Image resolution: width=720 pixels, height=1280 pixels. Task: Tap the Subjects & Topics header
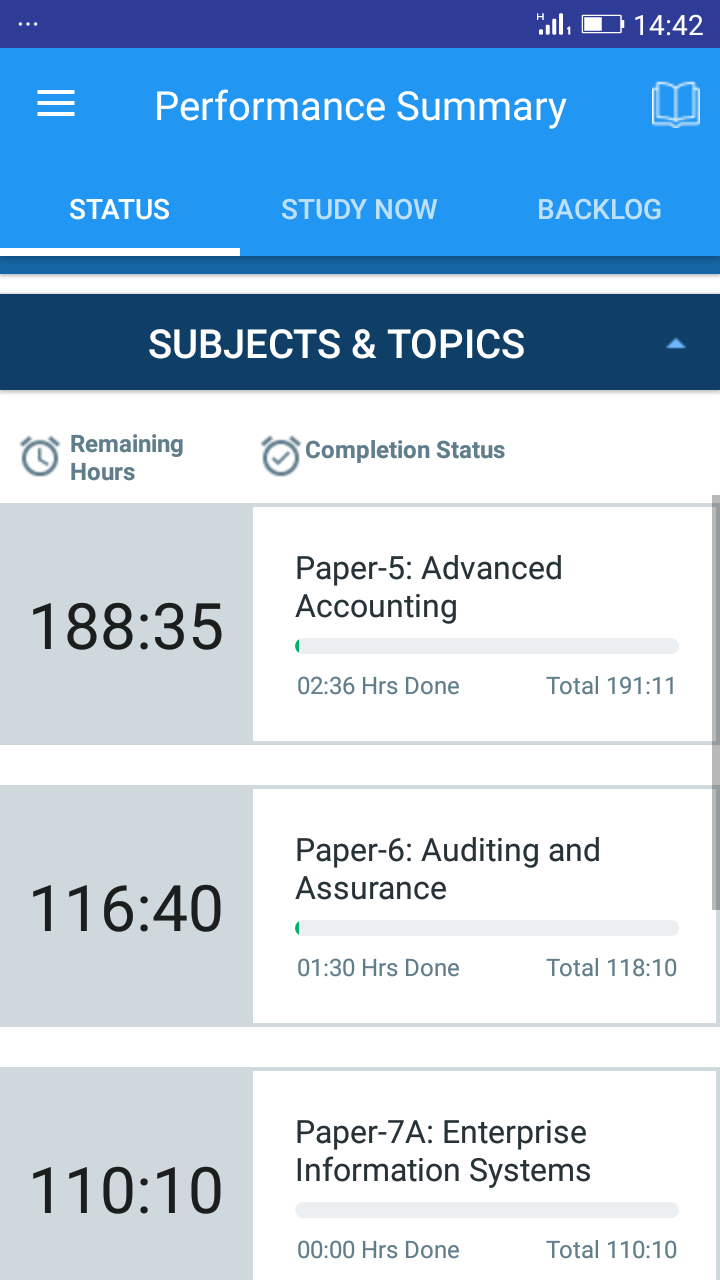tap(336, 344)
